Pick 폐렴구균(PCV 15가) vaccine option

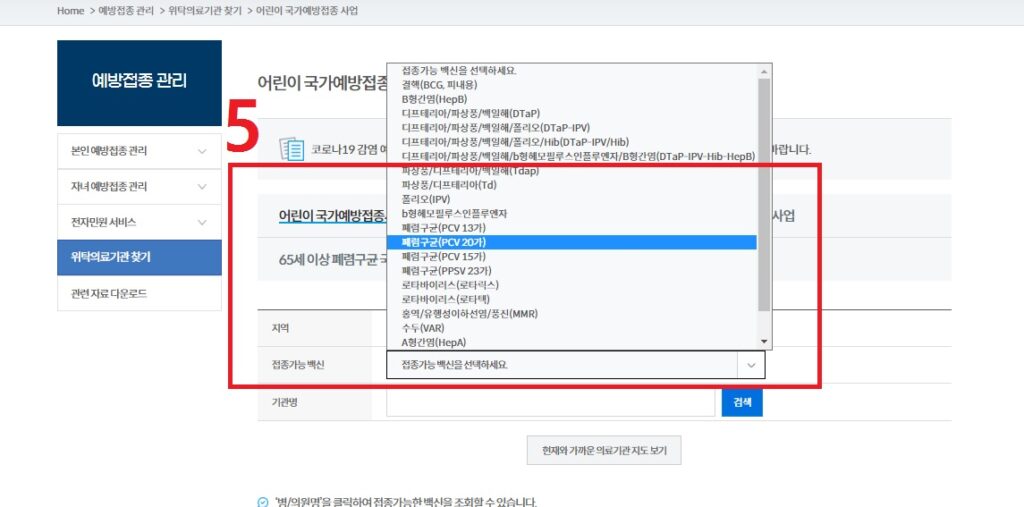(571, 257)
